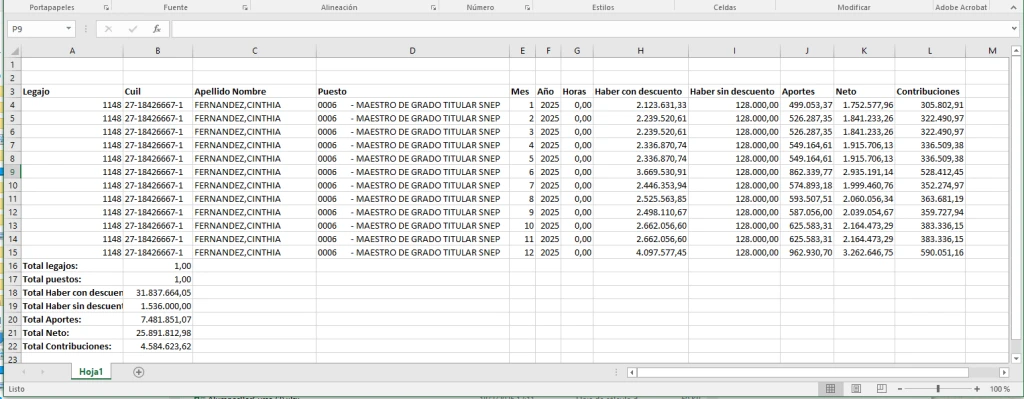Switch to Page Break Preview icon
This screenshot has width=1024, height=399.
pos(881,389)
